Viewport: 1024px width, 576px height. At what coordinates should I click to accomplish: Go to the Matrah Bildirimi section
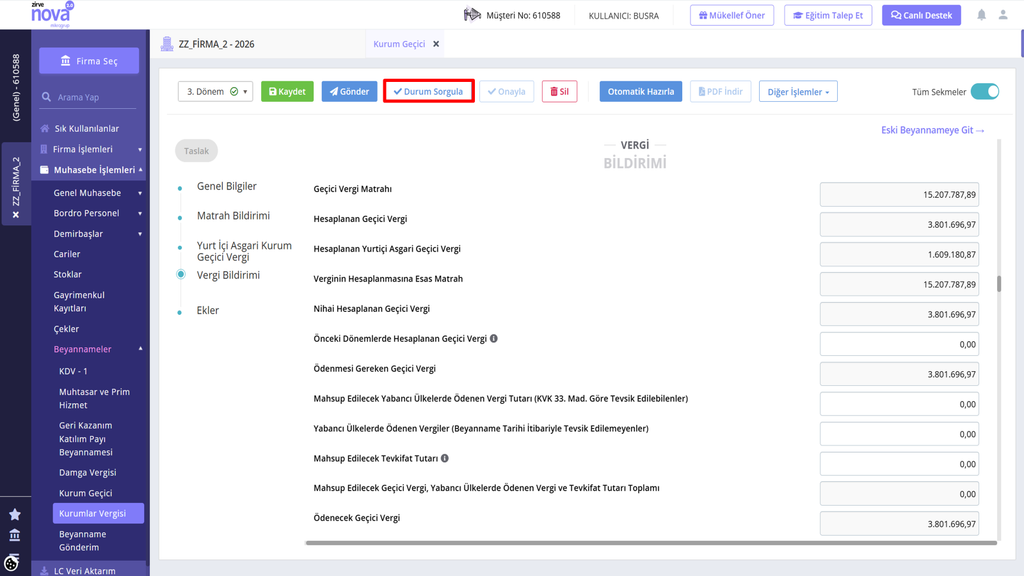coord(233,216)
